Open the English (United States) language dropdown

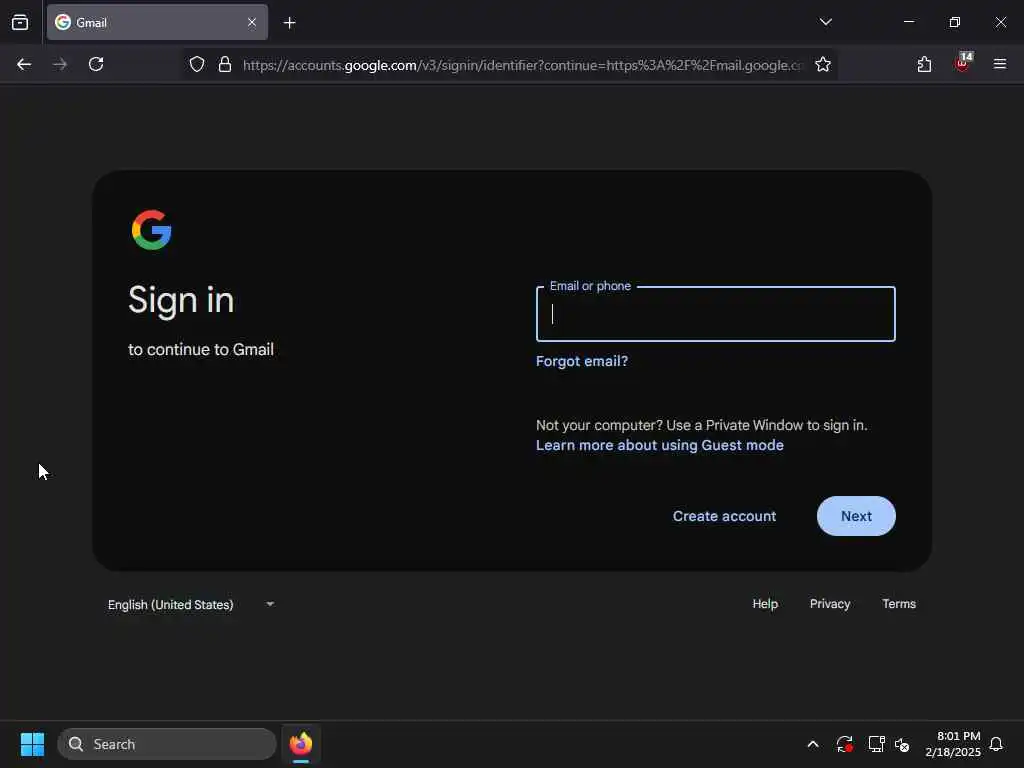(191, 605)
